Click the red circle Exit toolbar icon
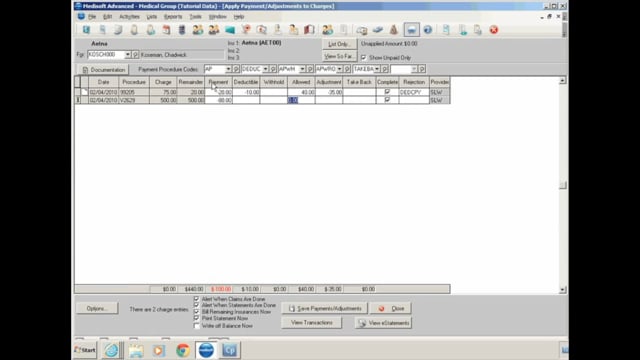 click(494, 30)
